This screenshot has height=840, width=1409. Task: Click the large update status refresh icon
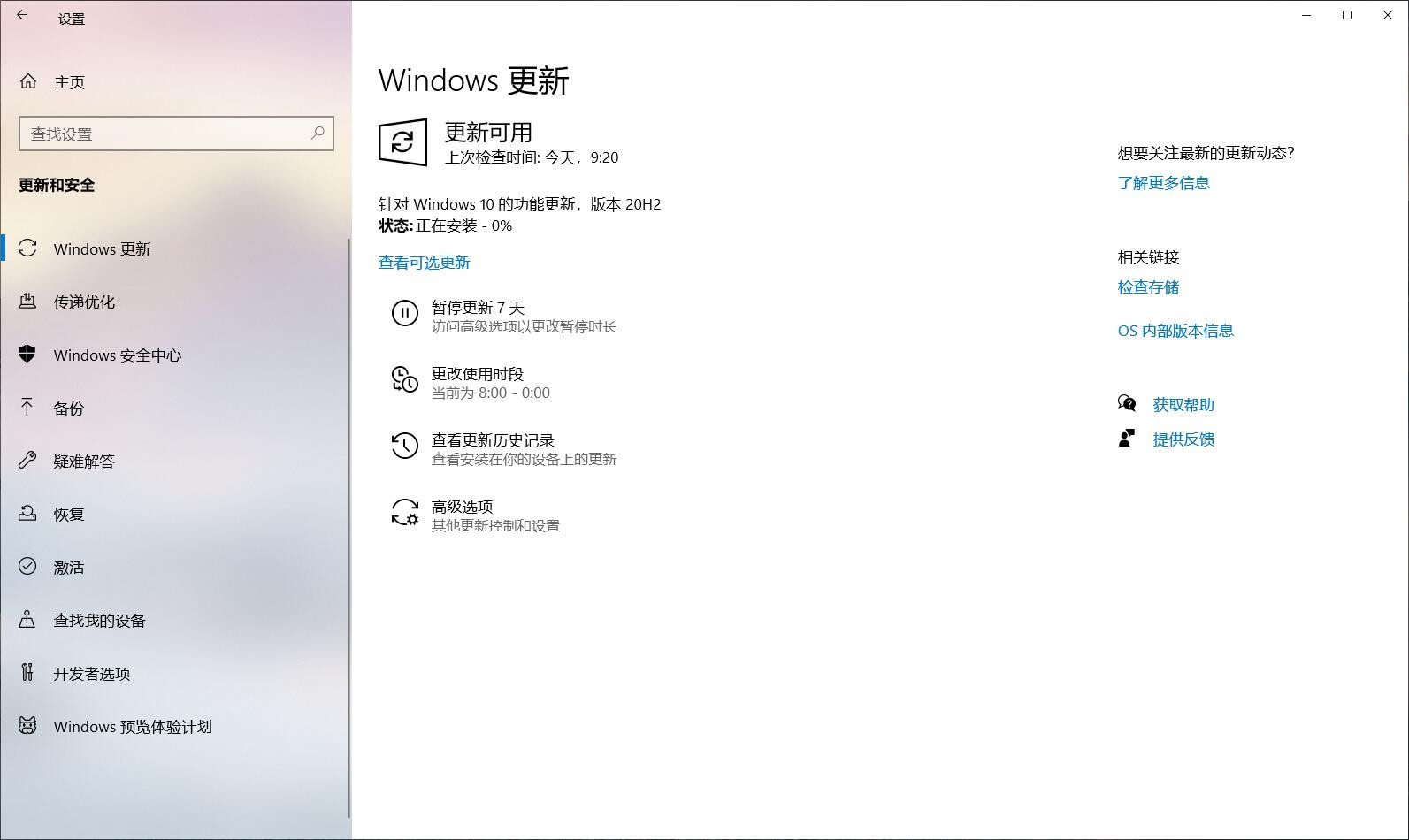tap(402, 141)
